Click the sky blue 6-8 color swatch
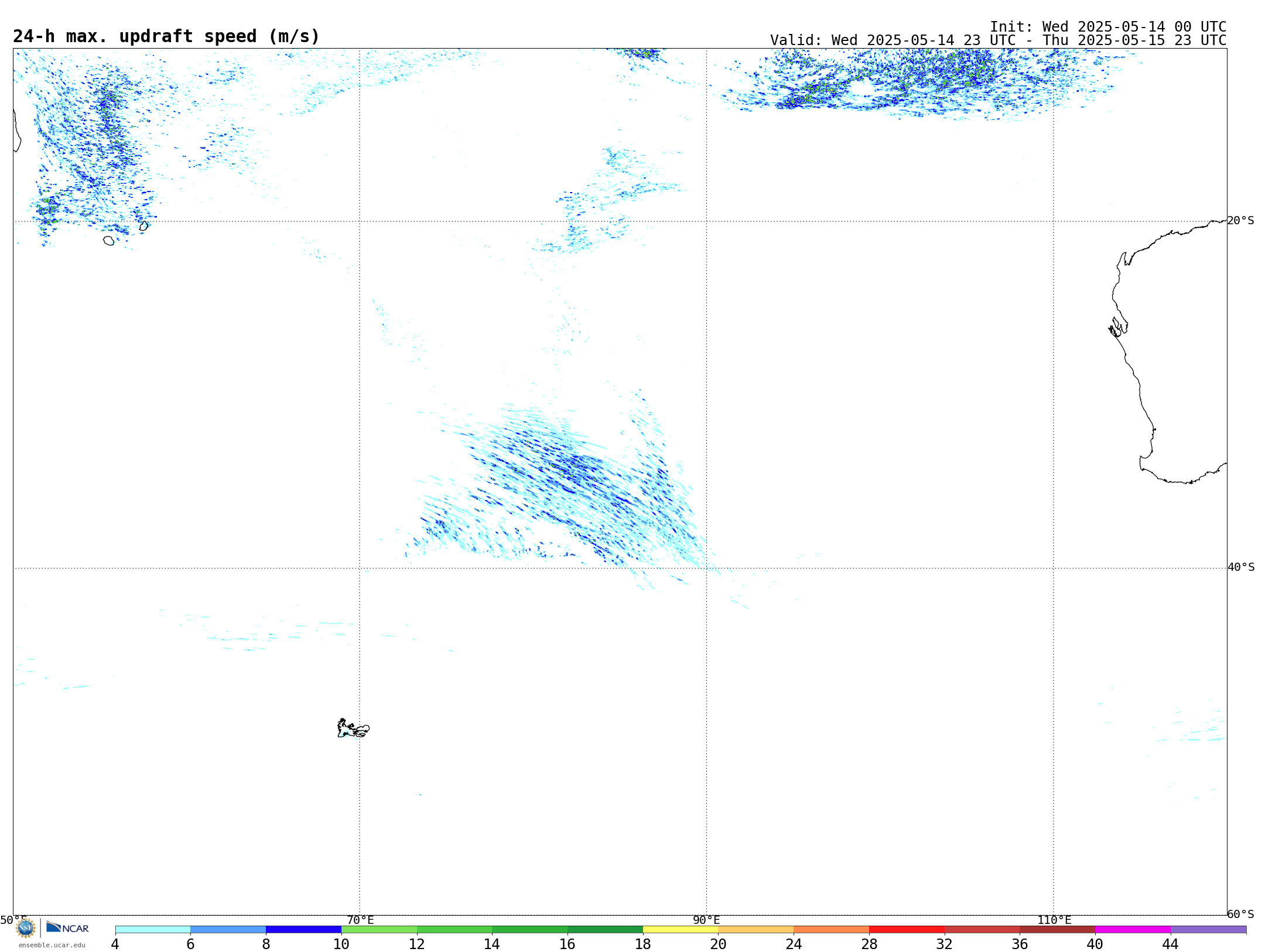 click(x=228, y=929)
